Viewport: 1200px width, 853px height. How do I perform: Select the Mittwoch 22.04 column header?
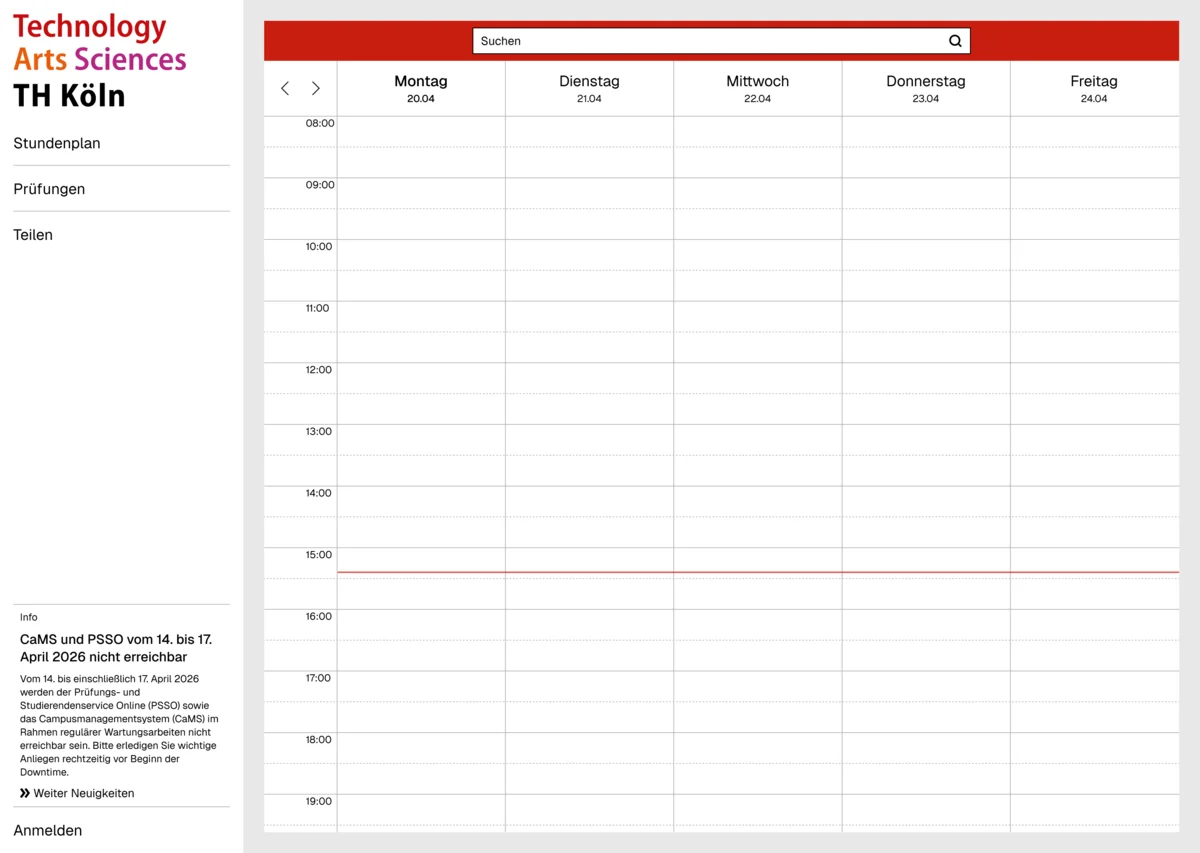[x=757, y=89]
